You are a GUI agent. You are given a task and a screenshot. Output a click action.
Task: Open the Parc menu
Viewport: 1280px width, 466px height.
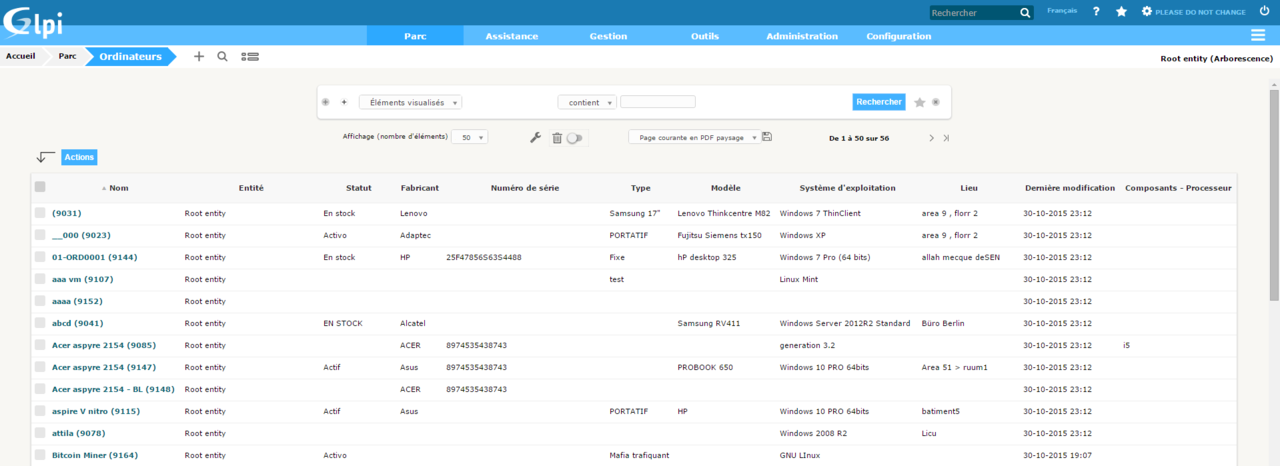(x=415, y=36)
